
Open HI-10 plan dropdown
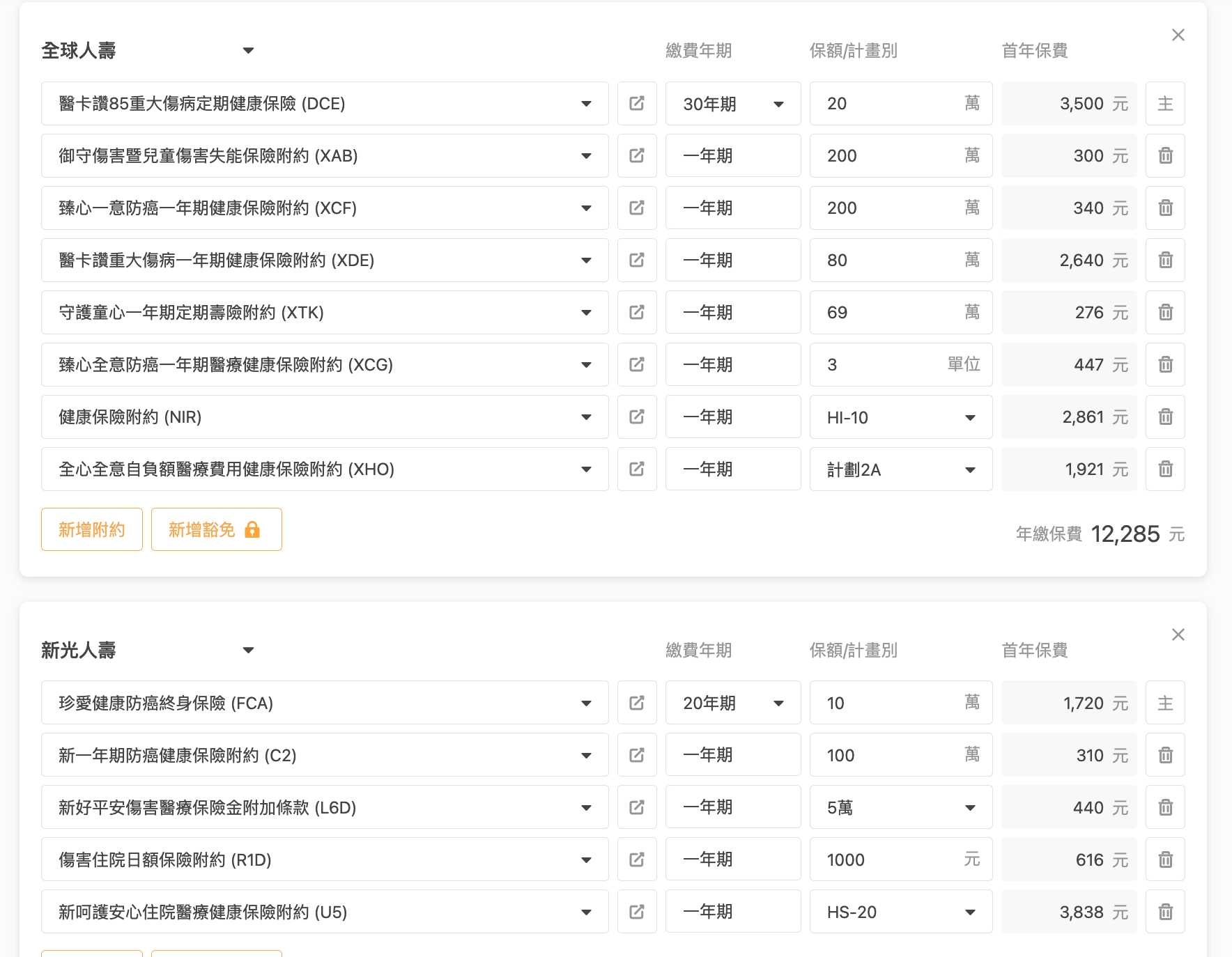pos(901,417)
